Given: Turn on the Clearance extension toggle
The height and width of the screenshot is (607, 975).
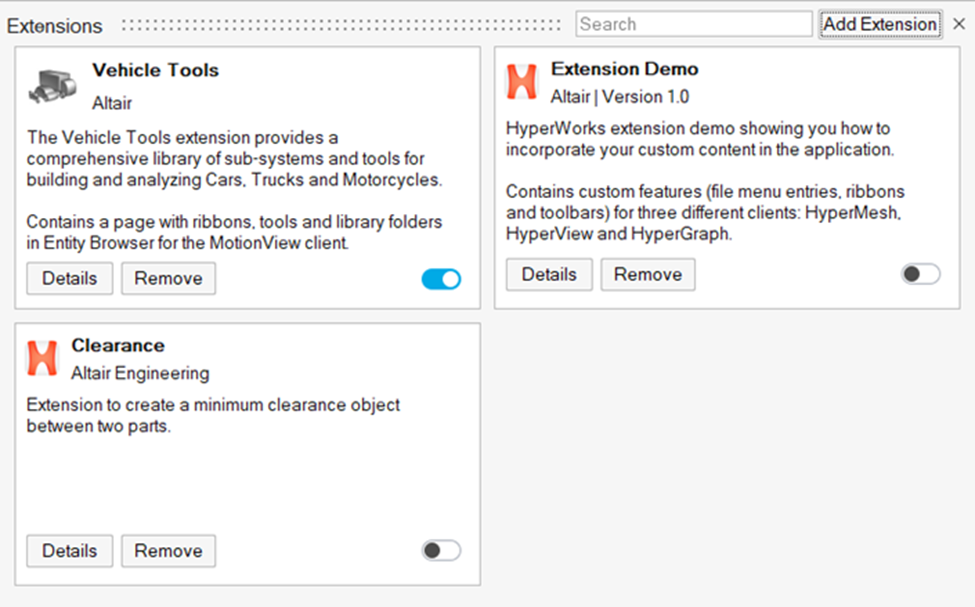Looking at the screenshot, I should pyautogui.click(x=441, y=550).
